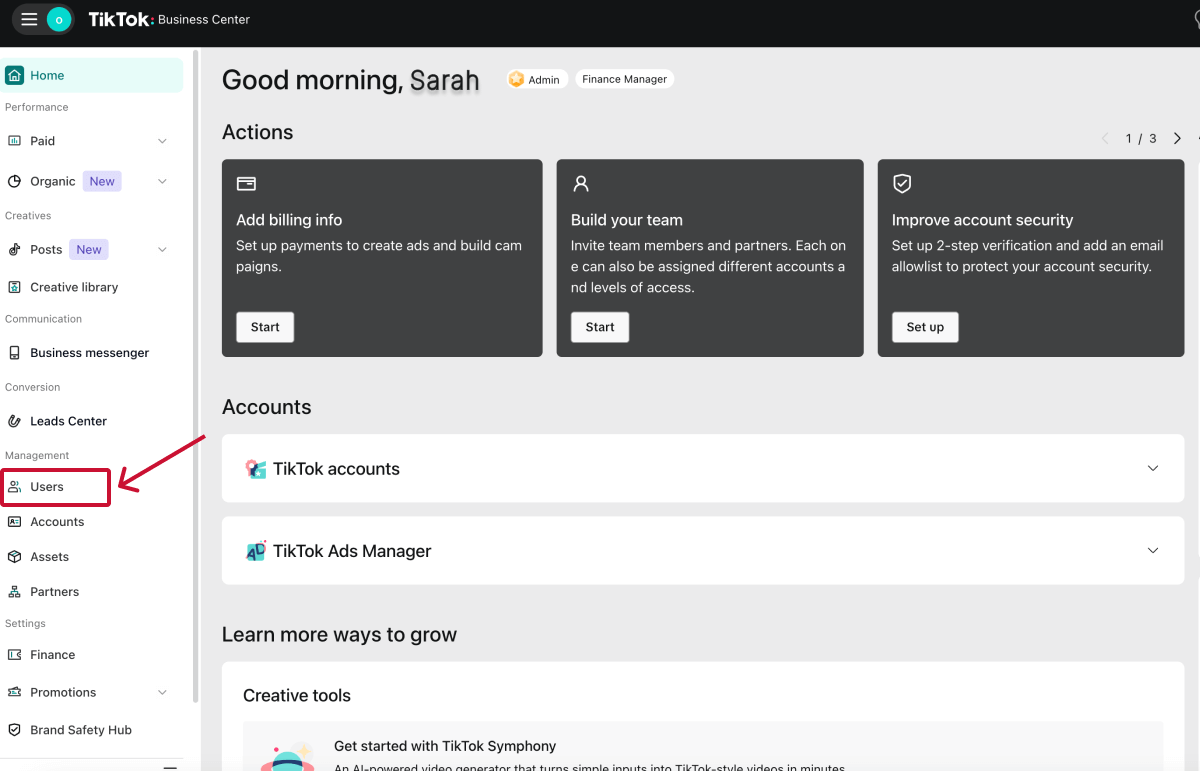Click the Users people icon

(15, 487)
